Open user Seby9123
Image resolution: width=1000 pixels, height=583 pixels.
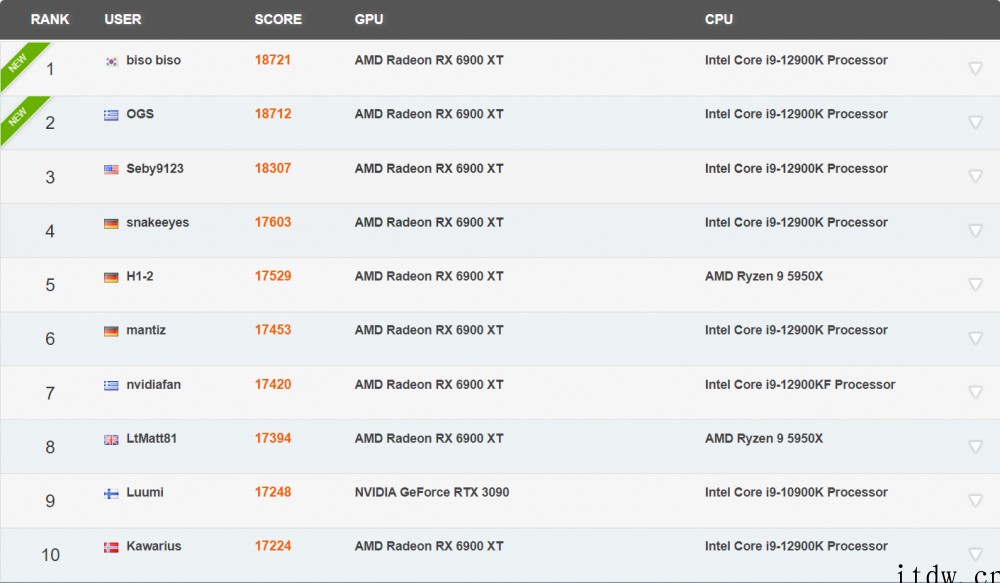155,168
